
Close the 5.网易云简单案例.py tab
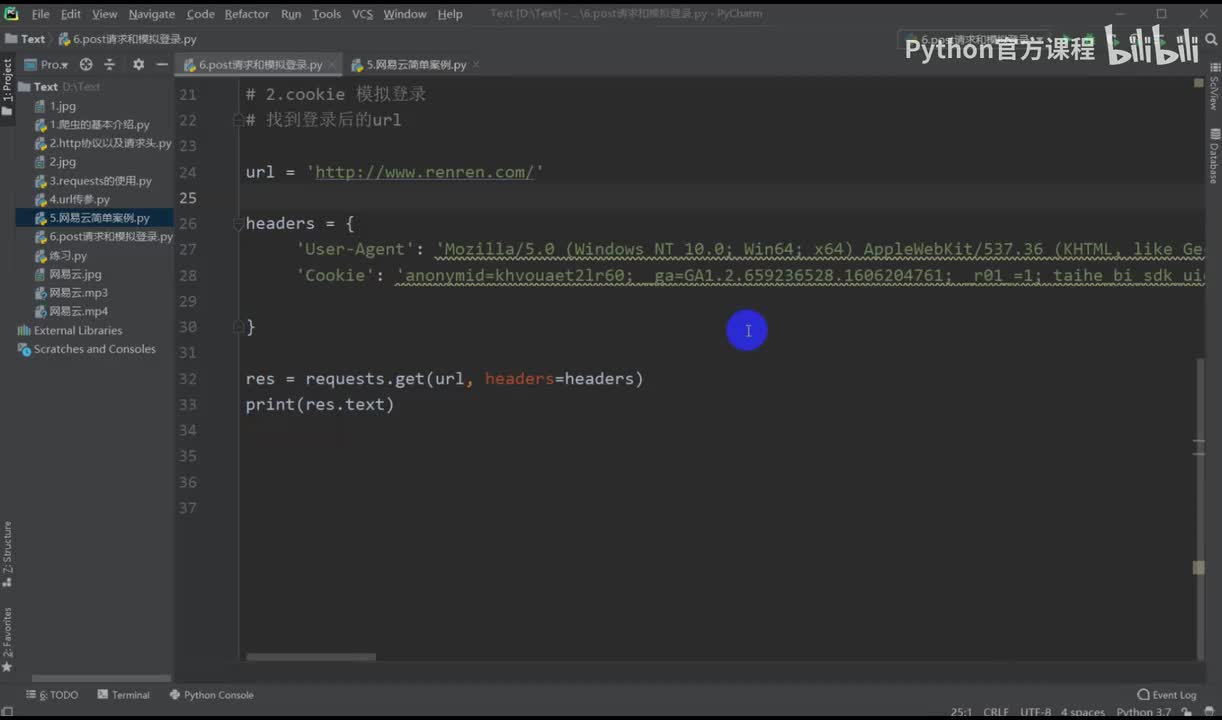(x=476, y=65)
